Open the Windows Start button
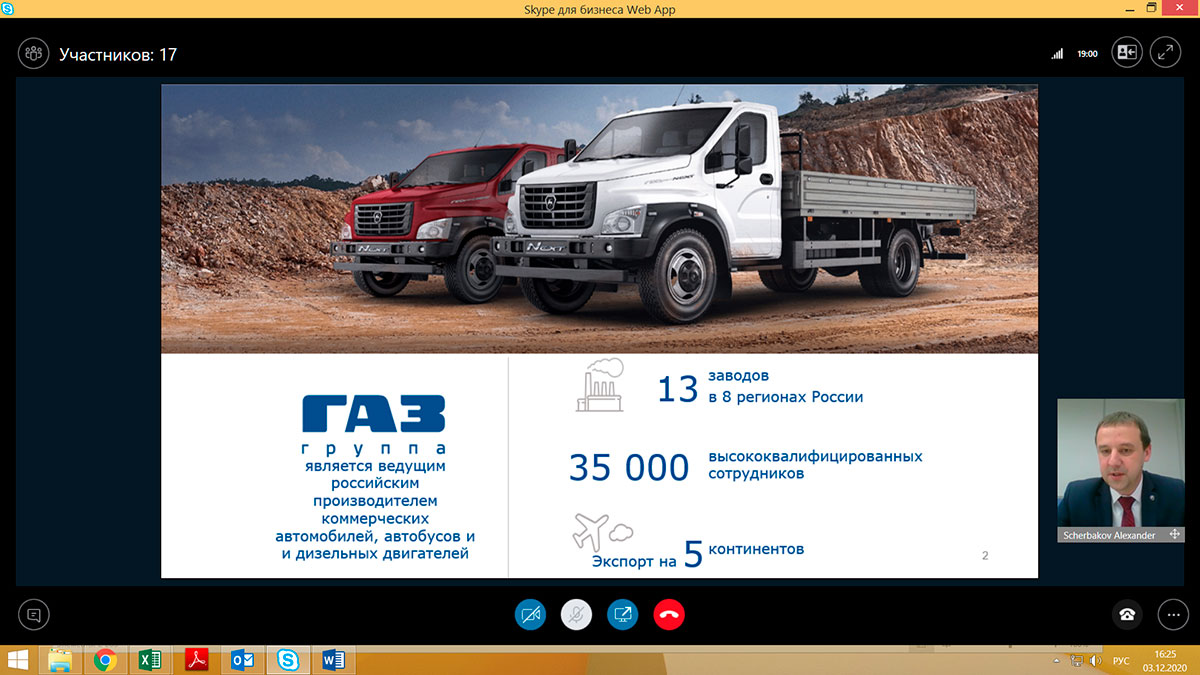Screen dimensions: 1200x675 pos(17,660)
